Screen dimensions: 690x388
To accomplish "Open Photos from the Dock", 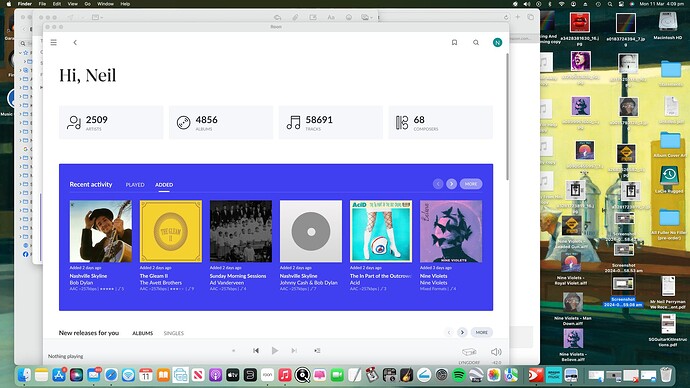I will coord(494,375).
